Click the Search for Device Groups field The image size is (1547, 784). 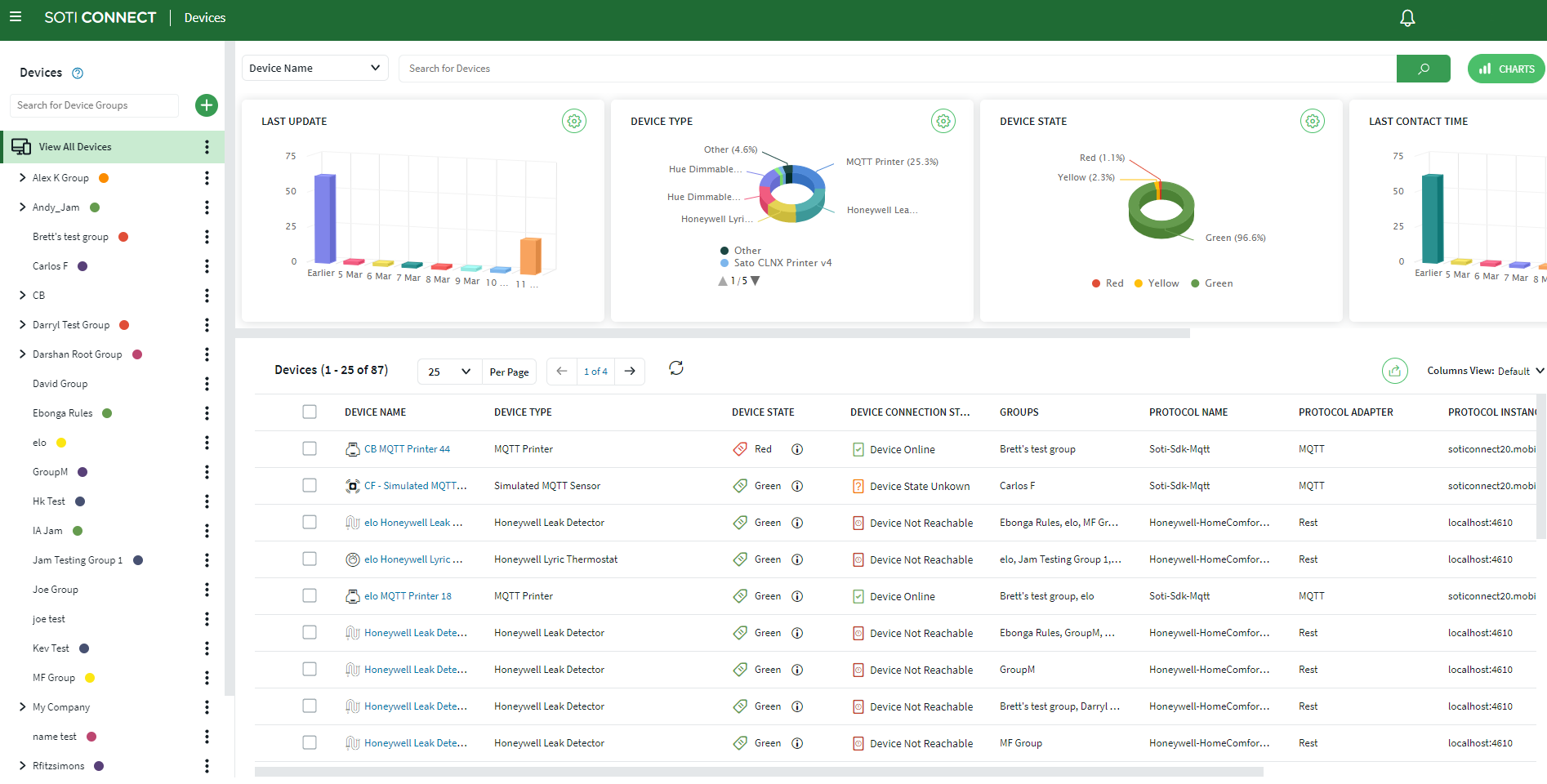point(94,105)
